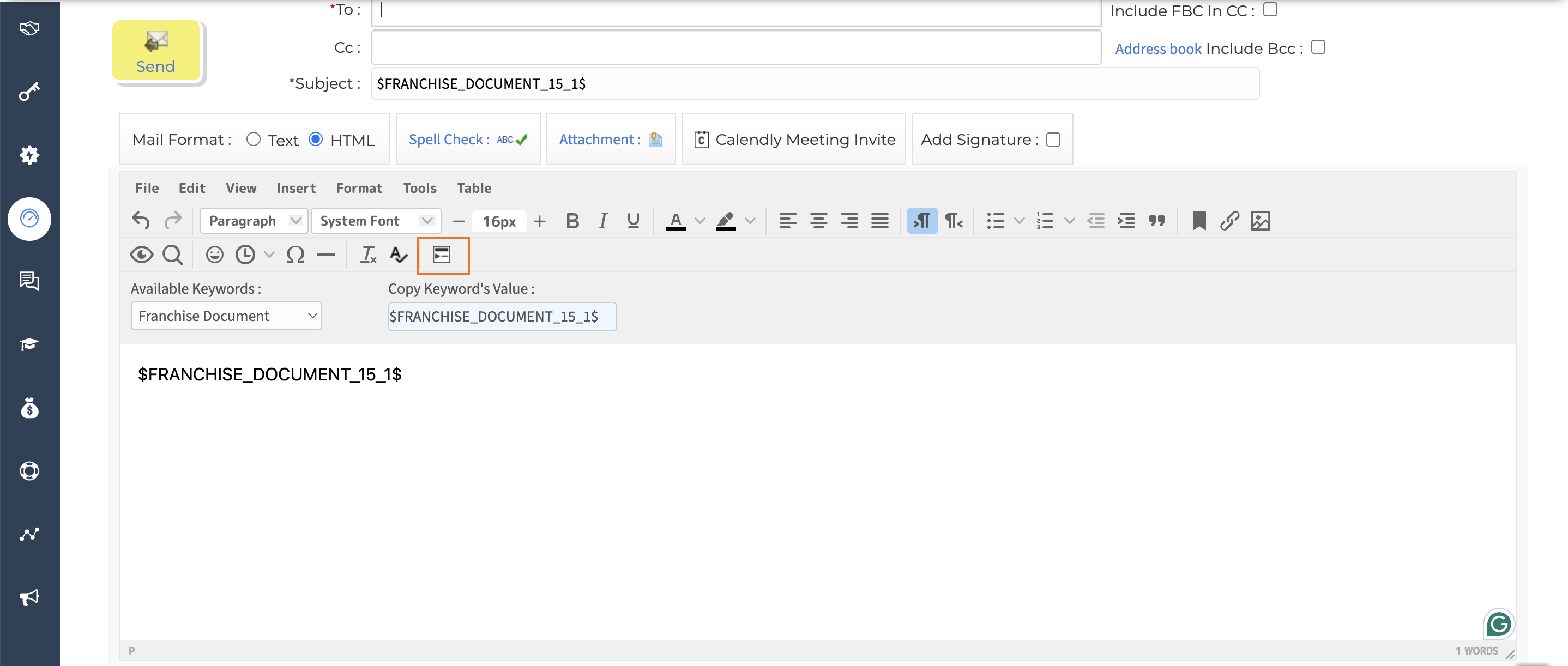Viewport: 1568px width, 666px height.
Task: Open find and replace
Action: point(173,254)
